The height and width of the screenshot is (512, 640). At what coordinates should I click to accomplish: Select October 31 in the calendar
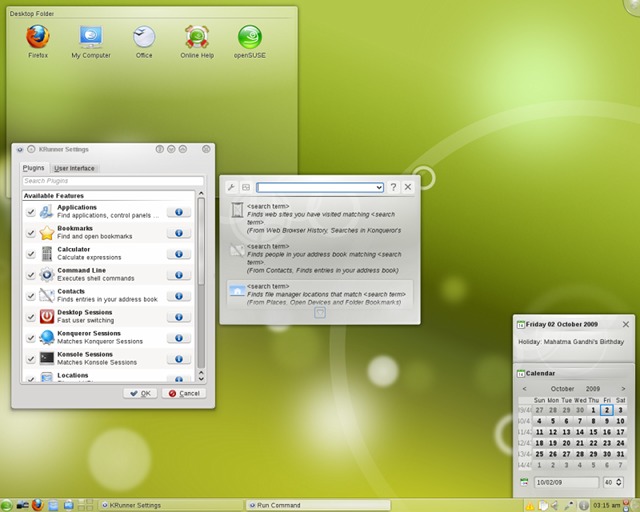pos(620,454)
